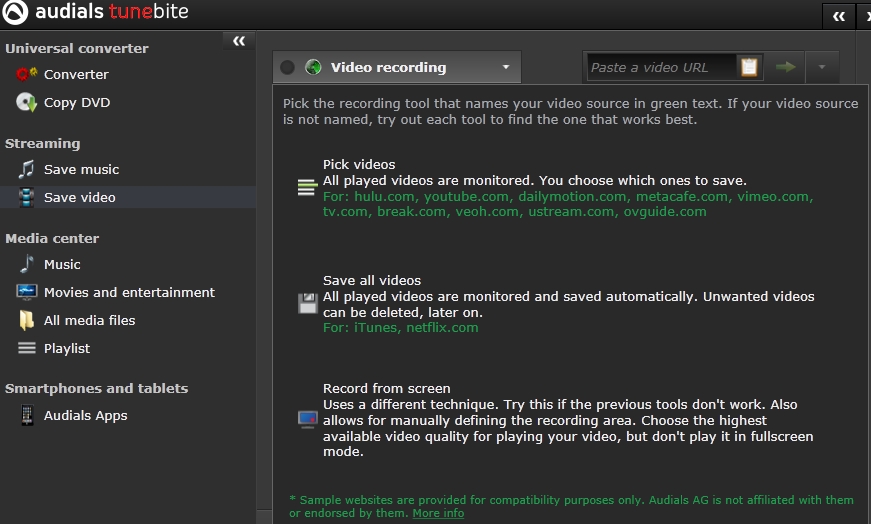Click the Save video filmstrip icon
The width and height of the screenshot is (871, 524).
26,197
